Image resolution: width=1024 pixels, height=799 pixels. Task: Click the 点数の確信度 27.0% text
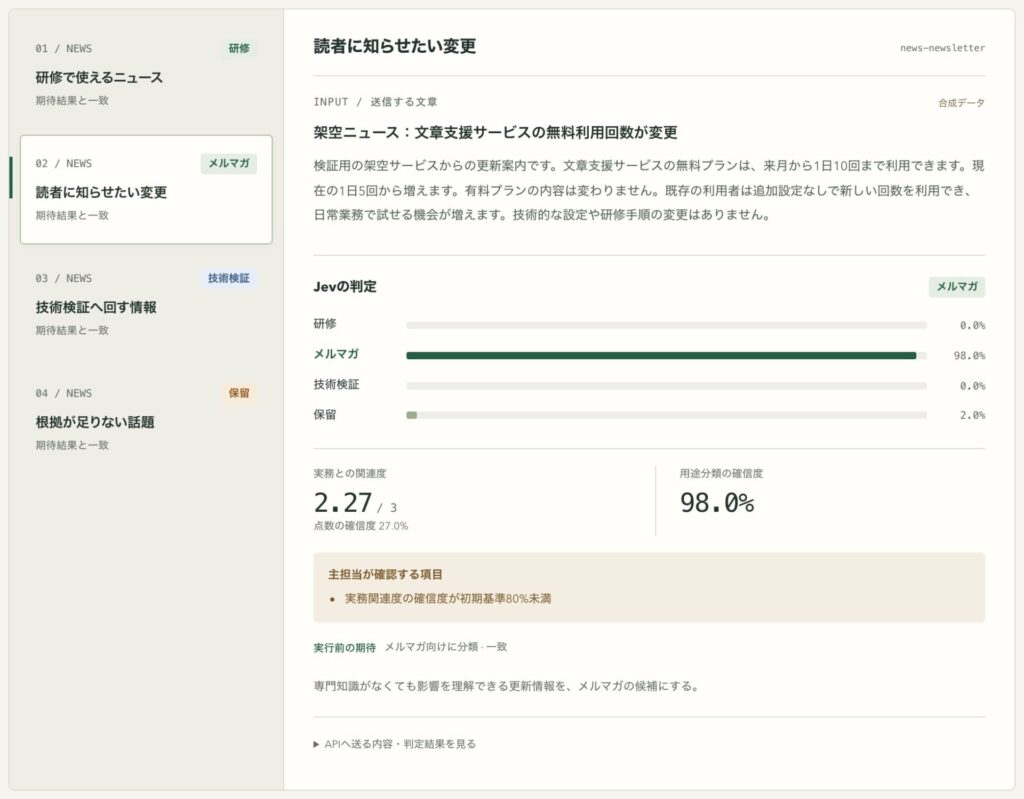tap(360, 526)
